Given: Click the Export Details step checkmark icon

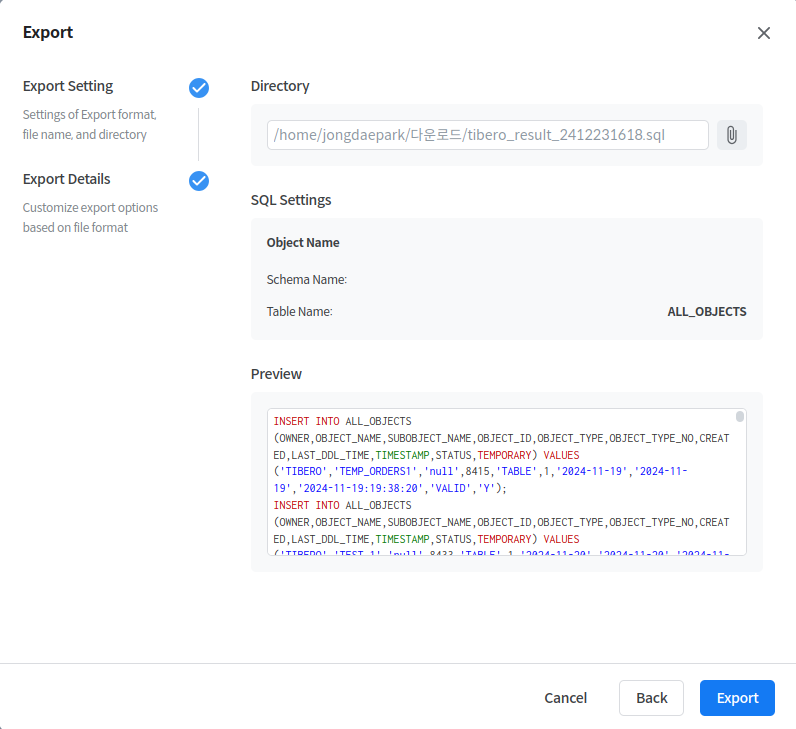Looking at the screenshot, I should tap(199, 181).
